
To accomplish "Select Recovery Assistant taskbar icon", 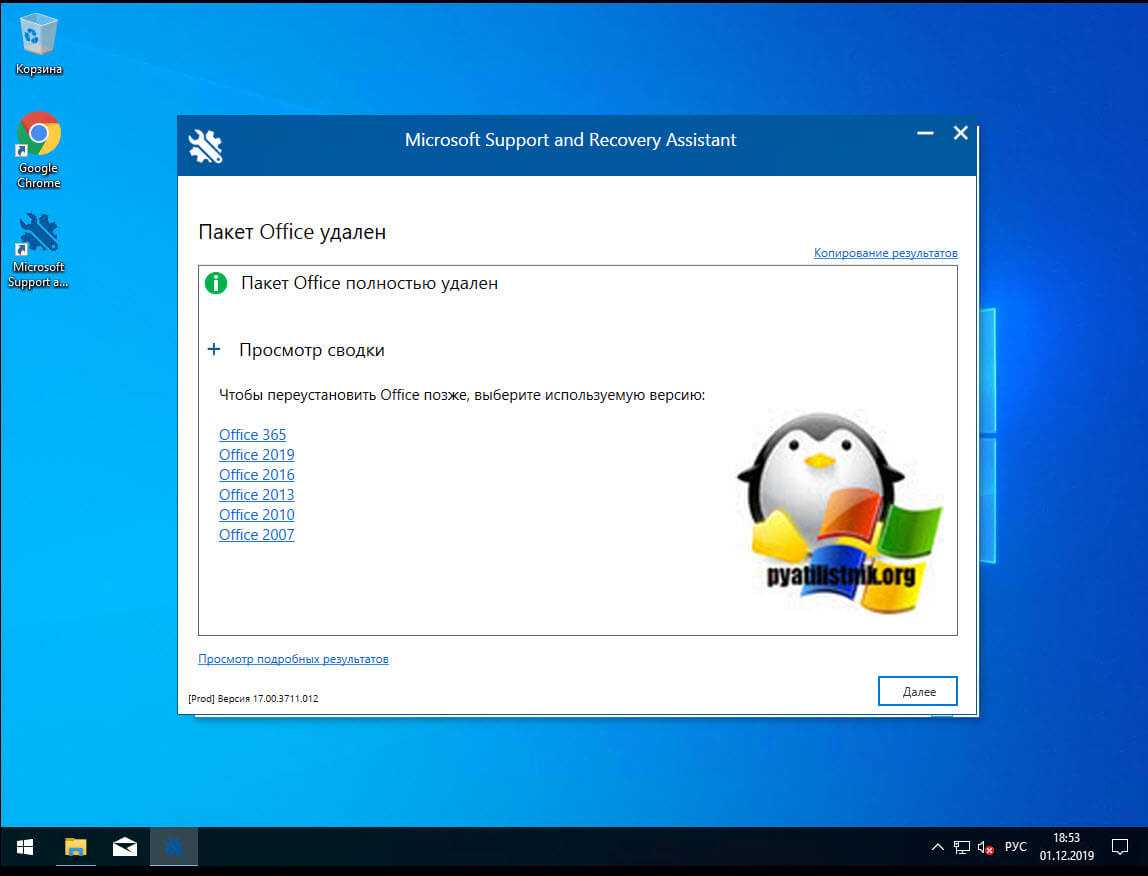I will [x=174, y=847].
